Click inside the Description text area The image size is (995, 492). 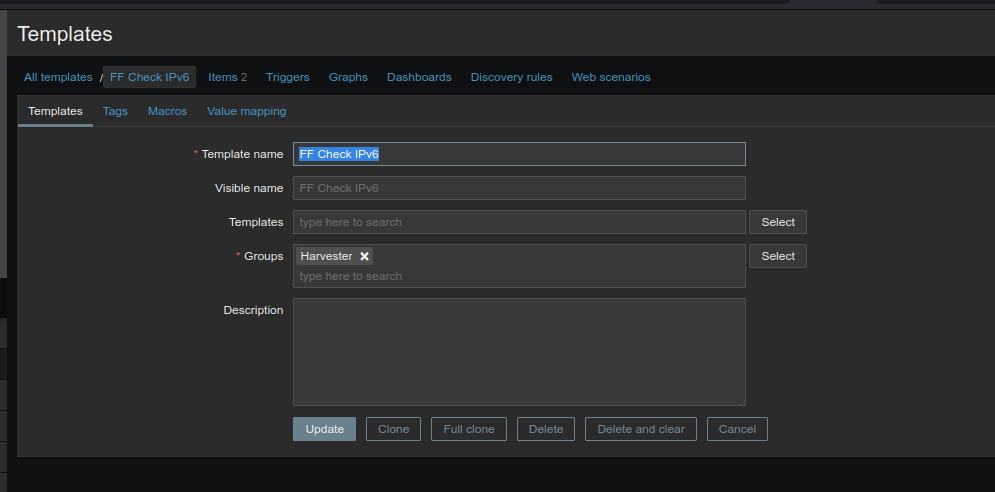(x=518, y=351)
